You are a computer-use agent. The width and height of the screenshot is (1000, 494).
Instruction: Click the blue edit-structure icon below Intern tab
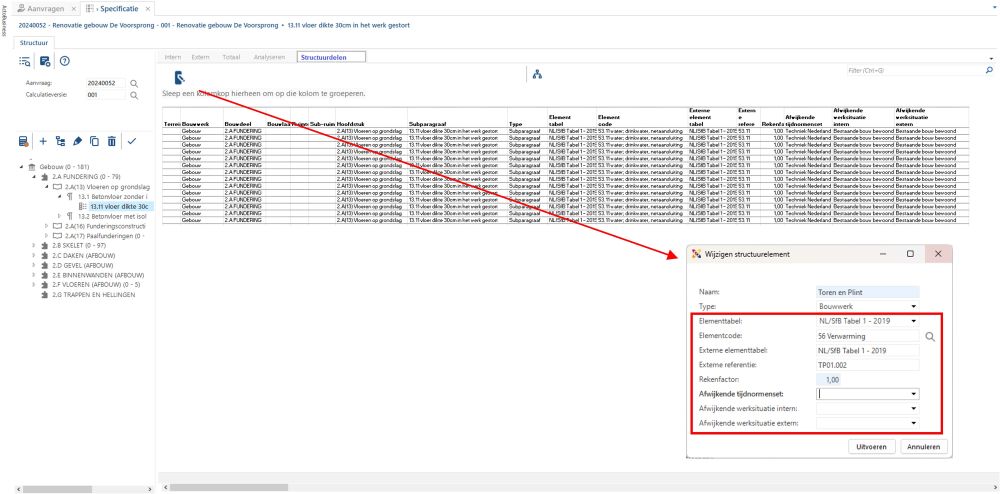(178, 77)
